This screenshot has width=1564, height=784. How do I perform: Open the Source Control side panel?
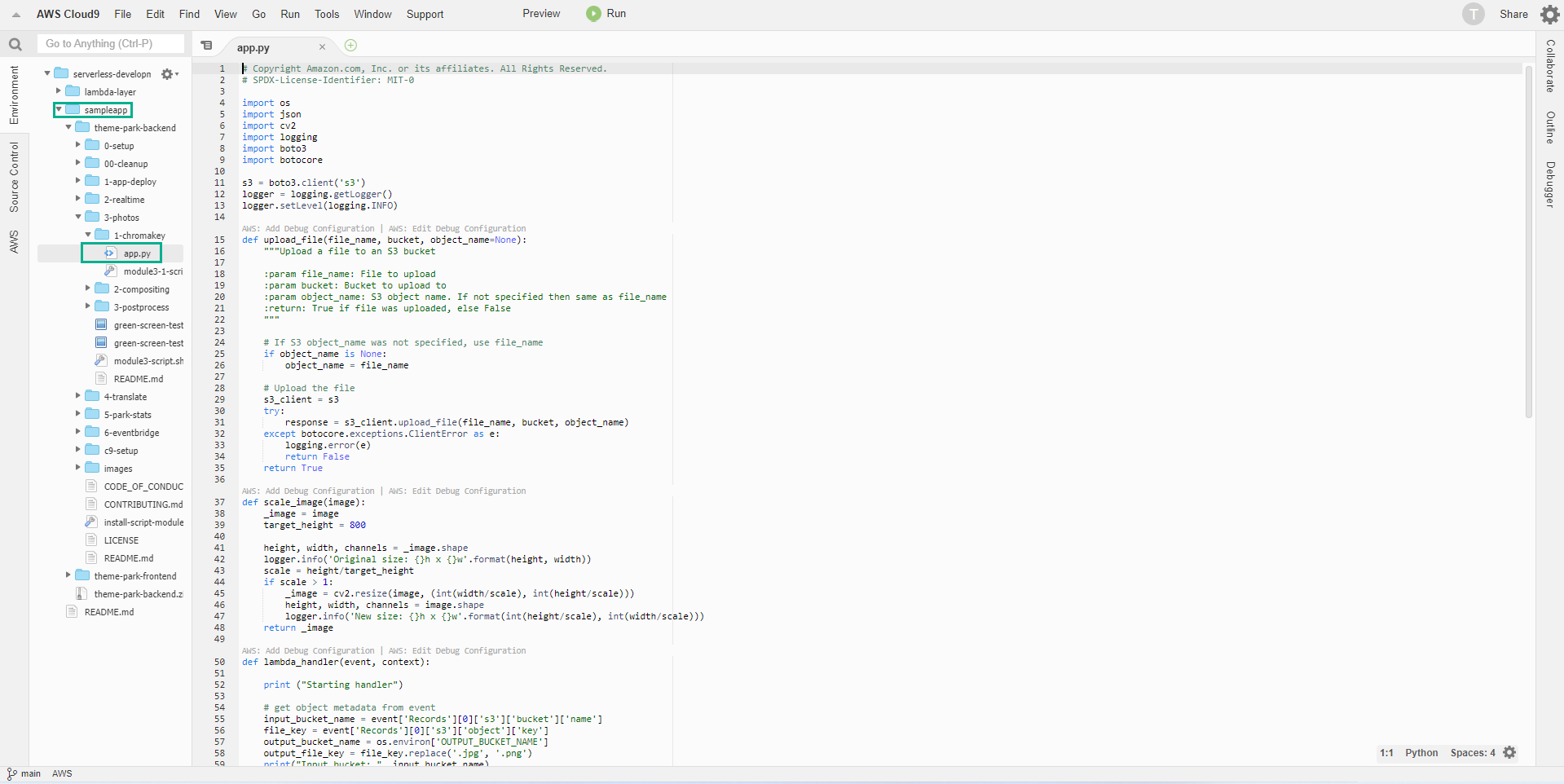tap(14, 177)
